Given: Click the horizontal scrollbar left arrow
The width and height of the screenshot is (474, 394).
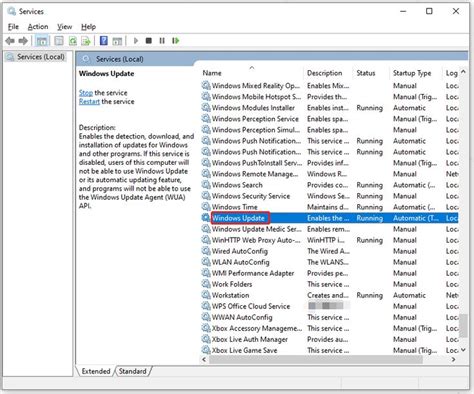Looking at the screenshot, I should [204, 359].
